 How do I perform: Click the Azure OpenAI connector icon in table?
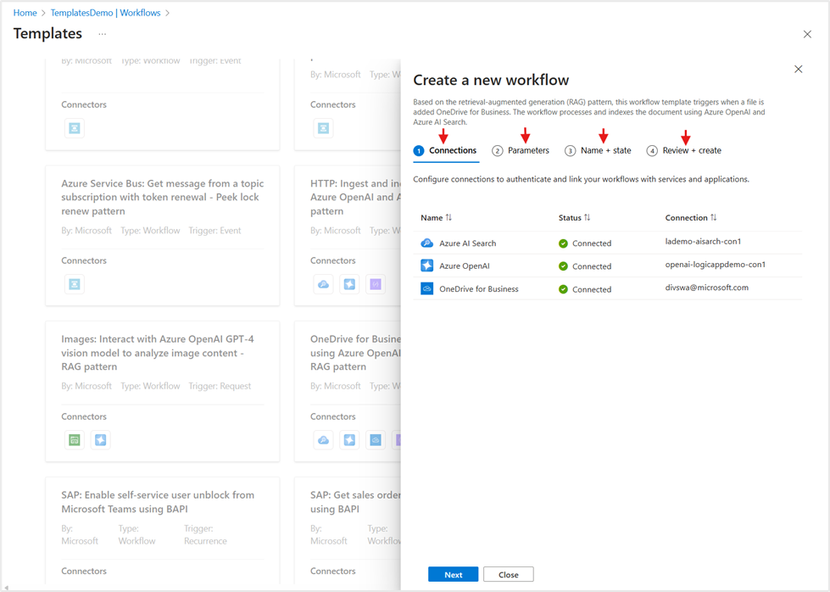point(427,265)
